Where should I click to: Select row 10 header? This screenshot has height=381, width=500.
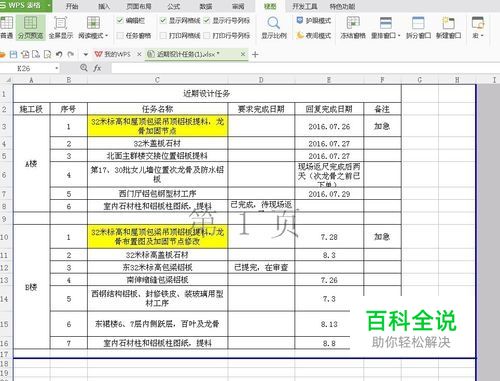tap(5, 237)
